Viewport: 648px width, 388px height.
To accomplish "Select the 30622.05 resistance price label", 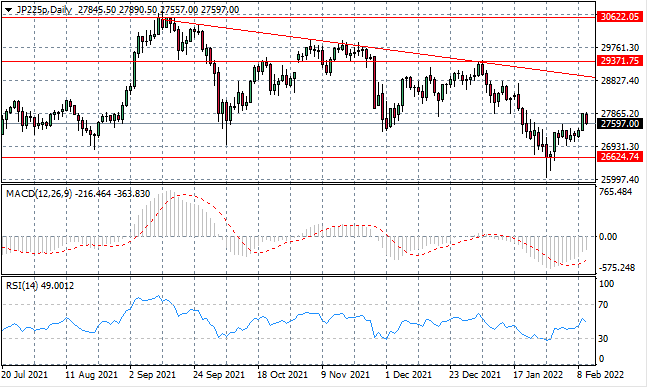I will 620,17.
